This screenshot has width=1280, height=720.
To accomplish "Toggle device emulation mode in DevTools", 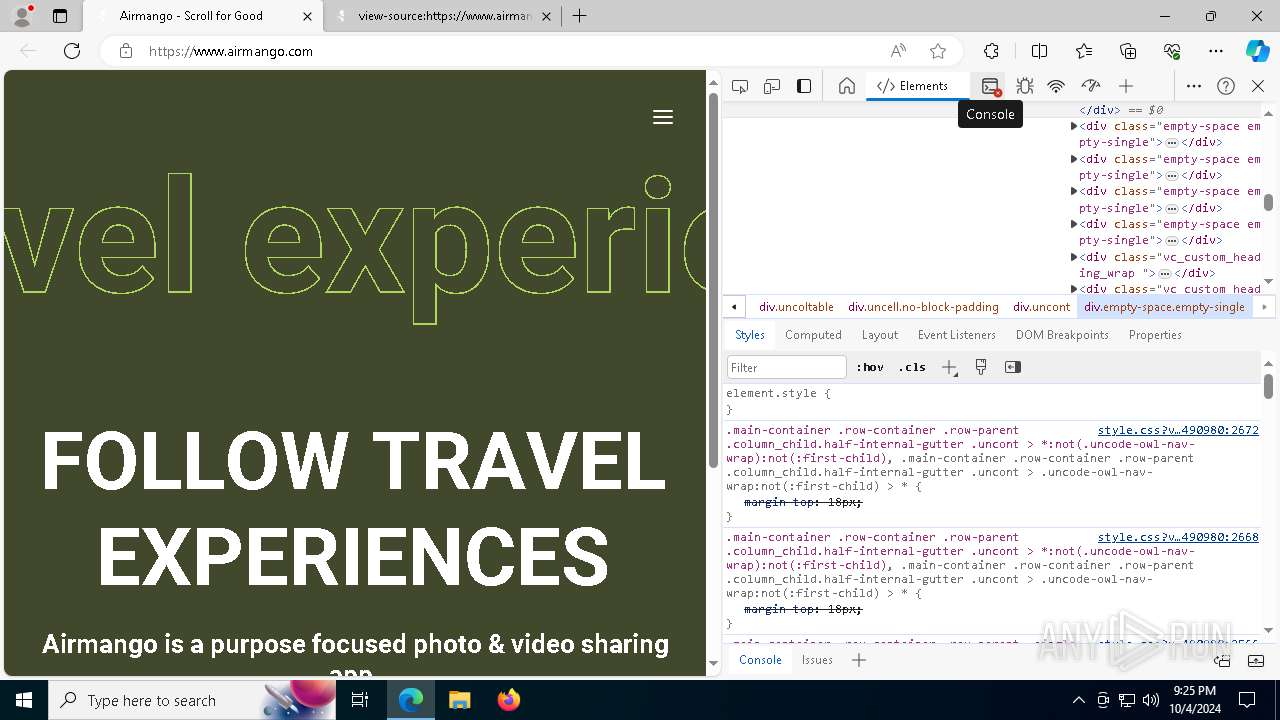I will [772, 86].
